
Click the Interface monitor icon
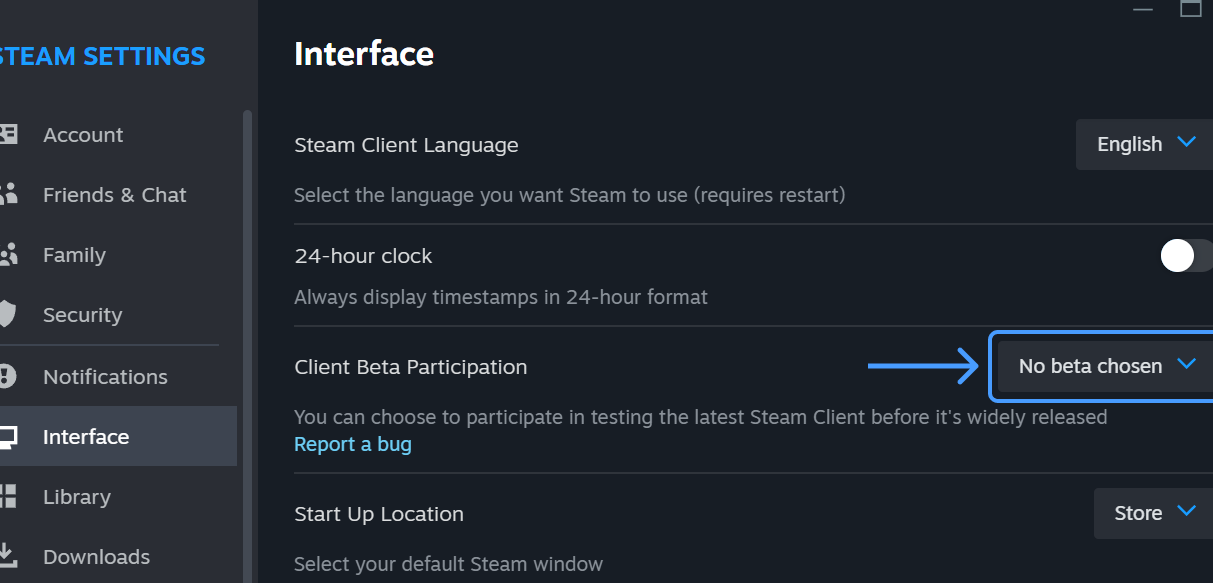click(8, 437)
